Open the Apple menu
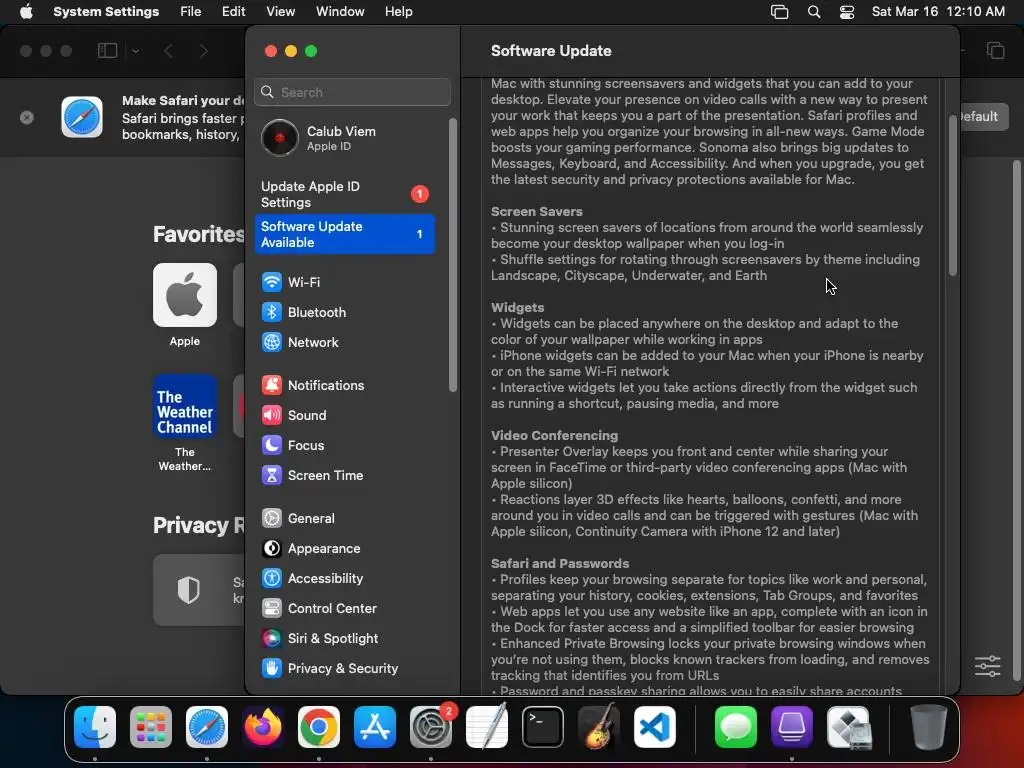 click(x=26, y=12)
